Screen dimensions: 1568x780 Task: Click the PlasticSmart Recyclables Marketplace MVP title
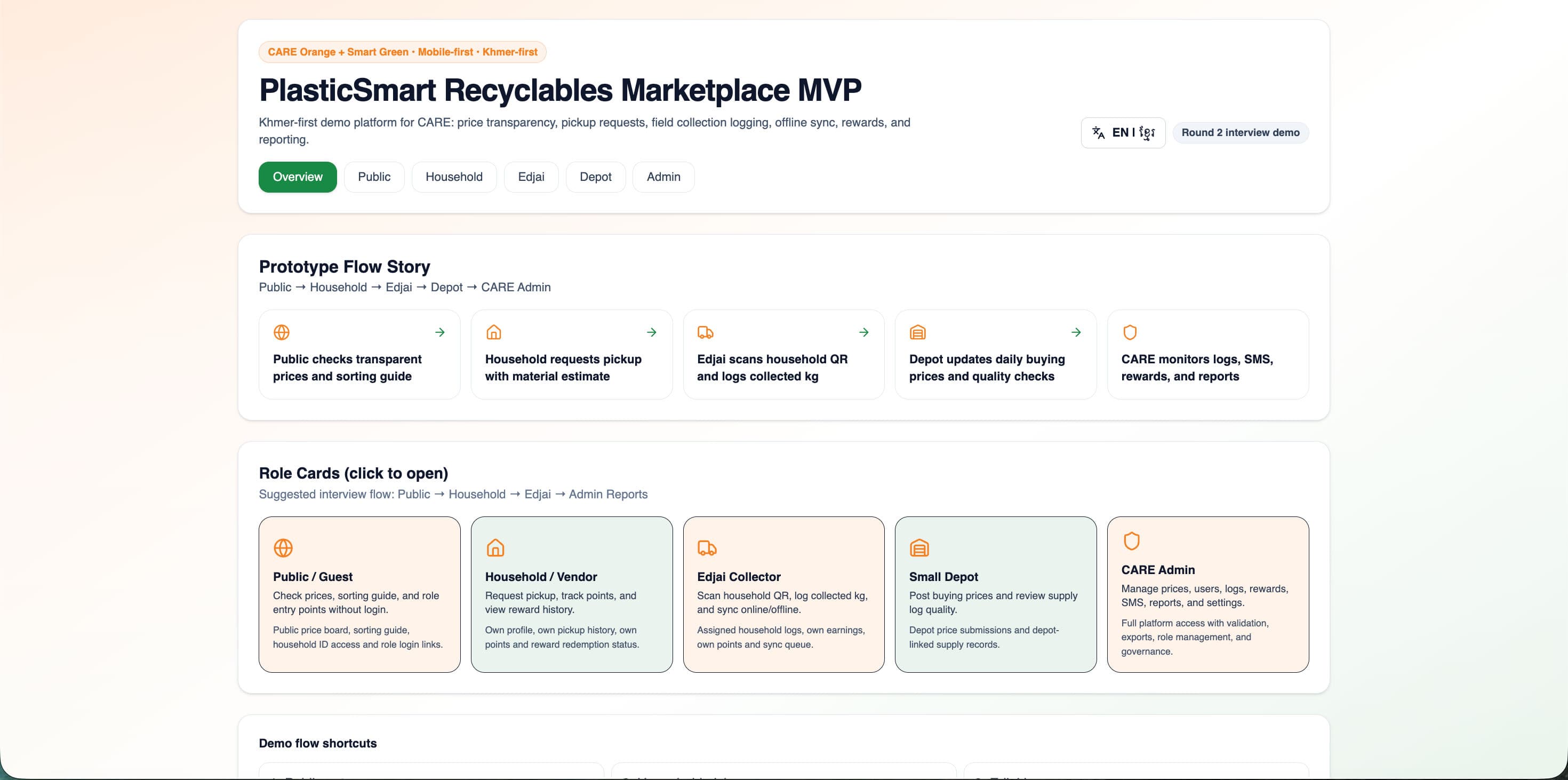tap(560, 90)
